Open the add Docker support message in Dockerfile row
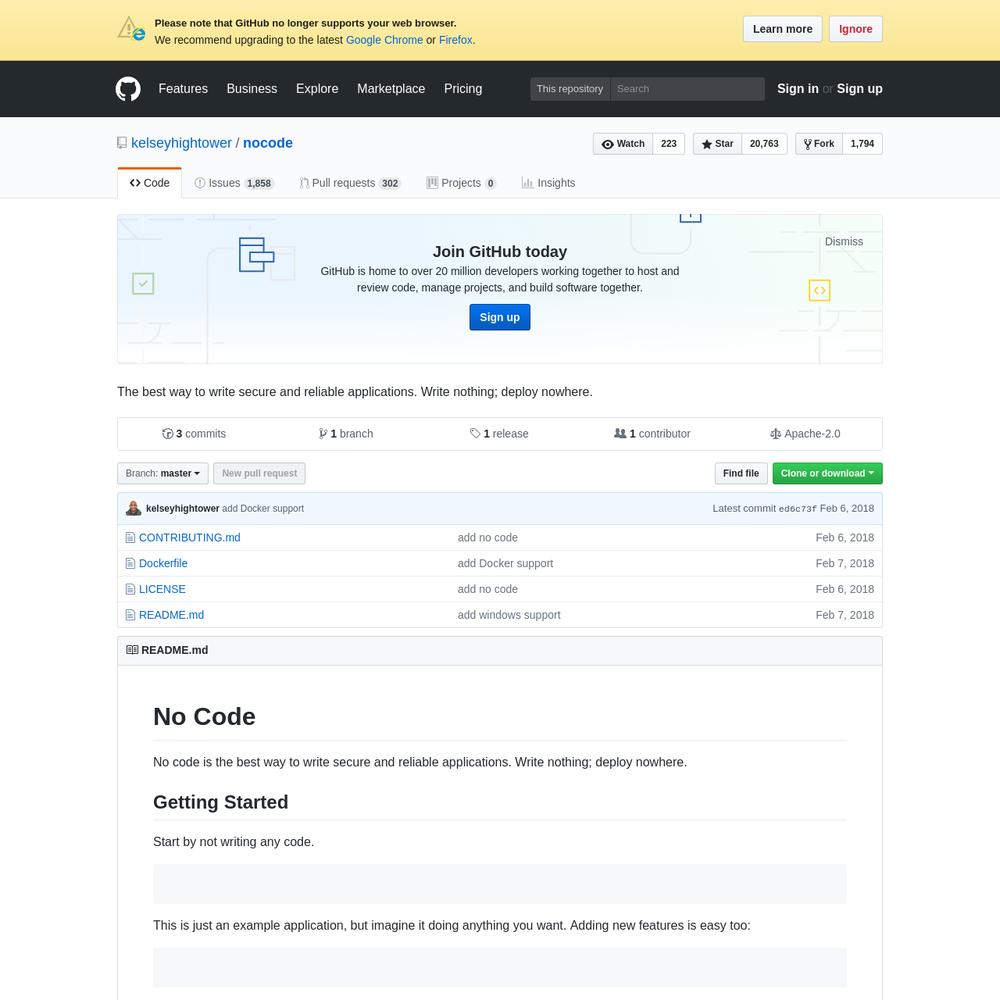This screenshot has height=1000, width=1000. coord(505,563)
